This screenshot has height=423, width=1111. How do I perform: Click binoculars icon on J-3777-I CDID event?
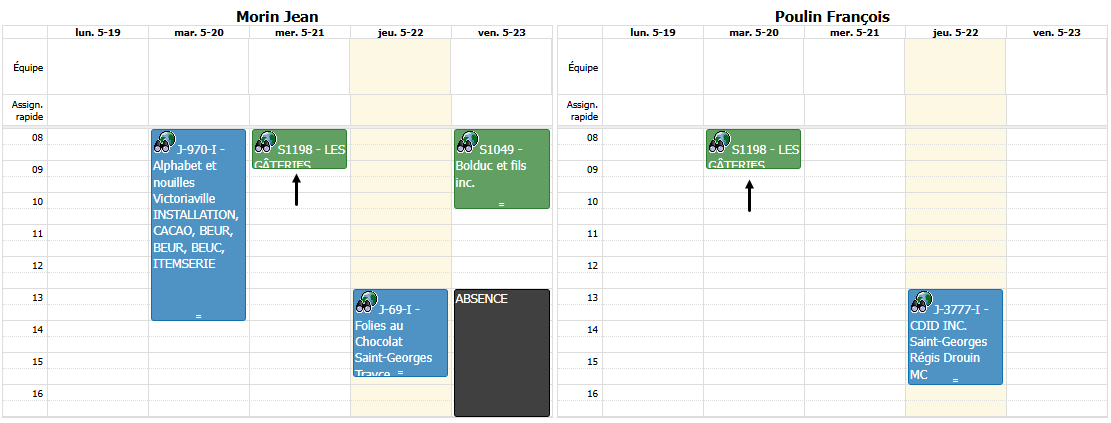click(922, 302)
